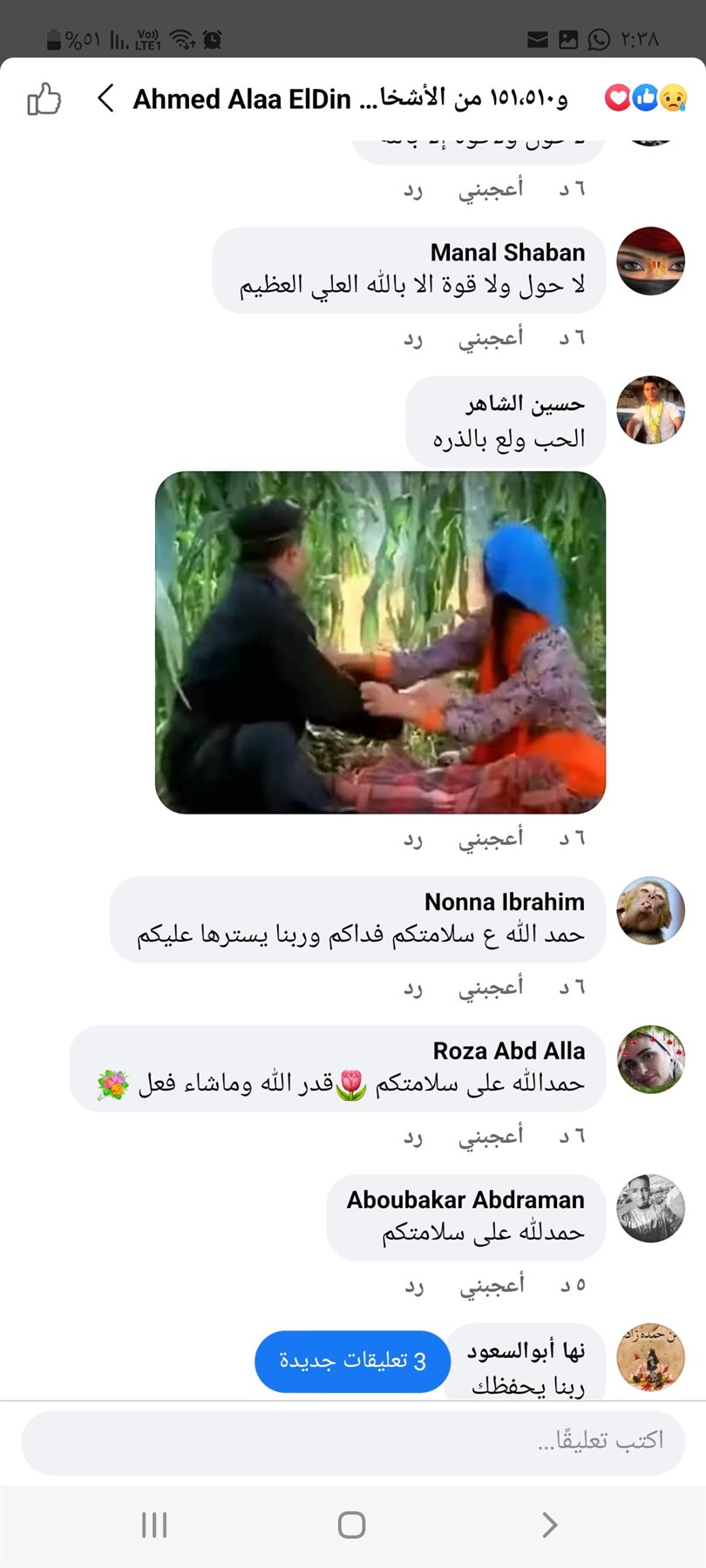The height and width of the screenshot is (1568, 706).
Task: Like Aboubakar Abdraman's comment with أعجبني
Action: tap(492, 1284)
